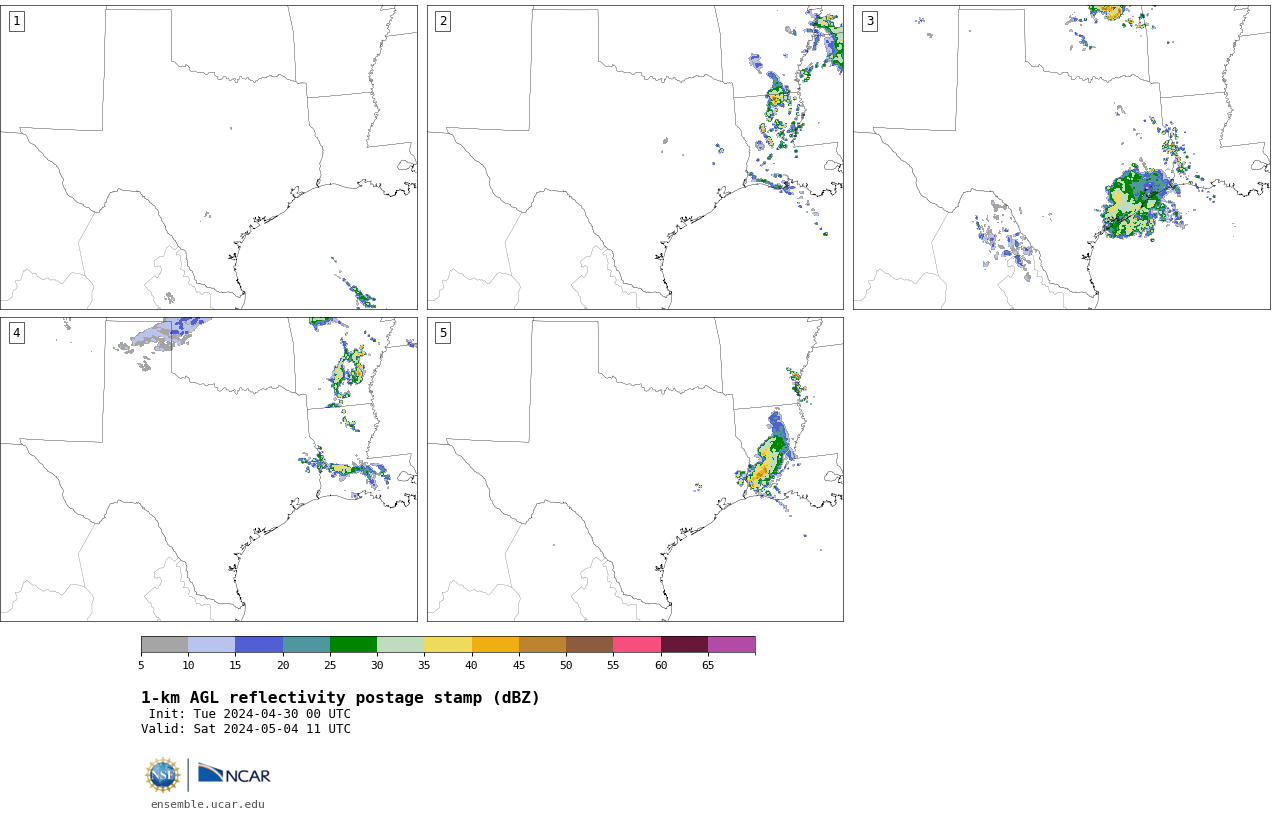Click the colorbar tick label 20
The height and width of the screenshot is (815, 1280).
[283, 665]
